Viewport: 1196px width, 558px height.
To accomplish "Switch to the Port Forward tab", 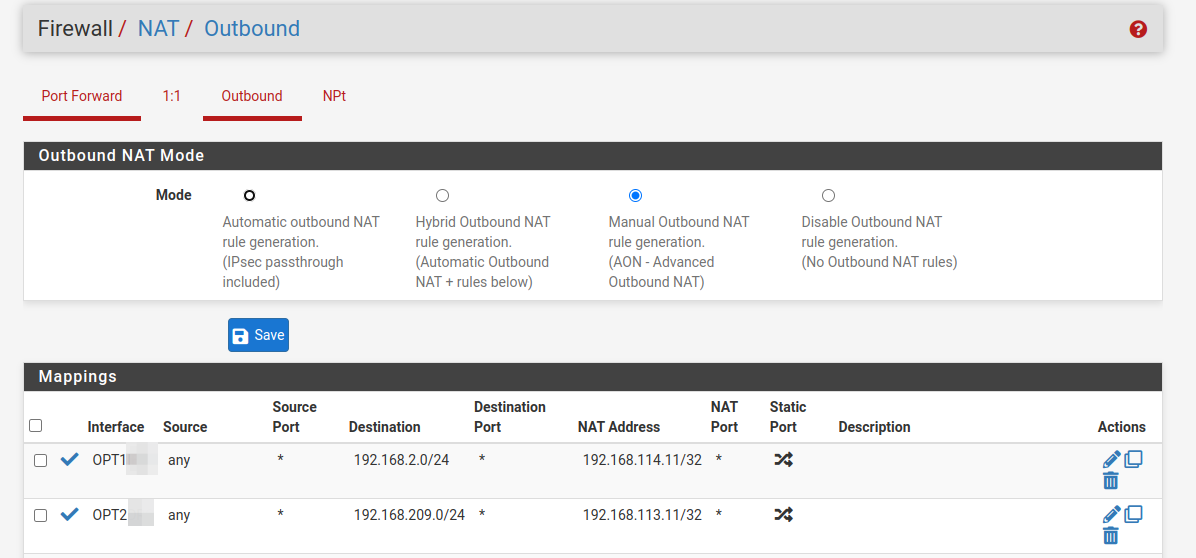I will pos(82,97).
